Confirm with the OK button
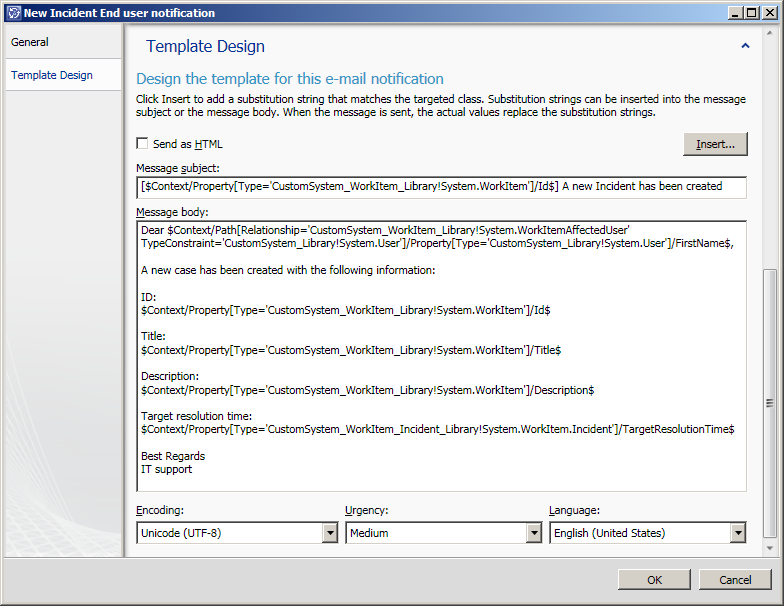 pos(654,580)
